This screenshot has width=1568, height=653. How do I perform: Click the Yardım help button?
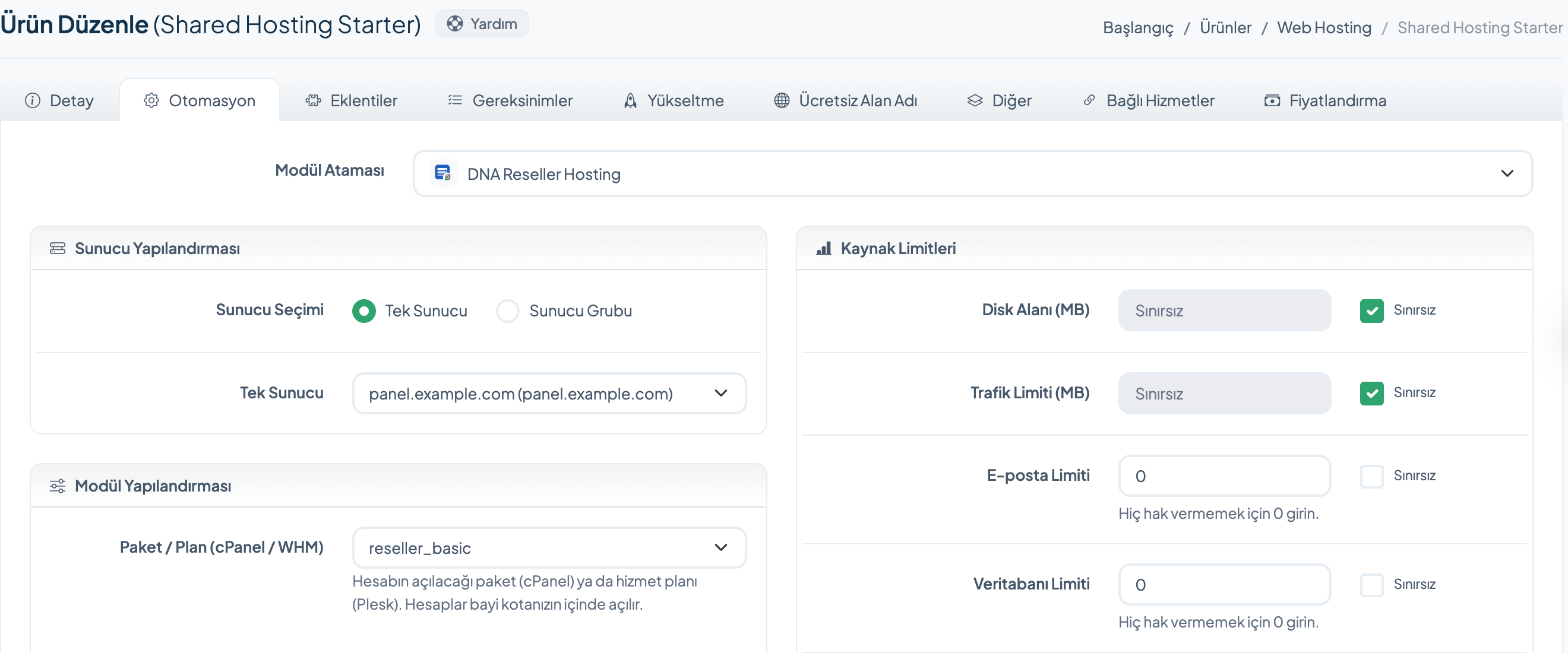click(x=482, y=23)
